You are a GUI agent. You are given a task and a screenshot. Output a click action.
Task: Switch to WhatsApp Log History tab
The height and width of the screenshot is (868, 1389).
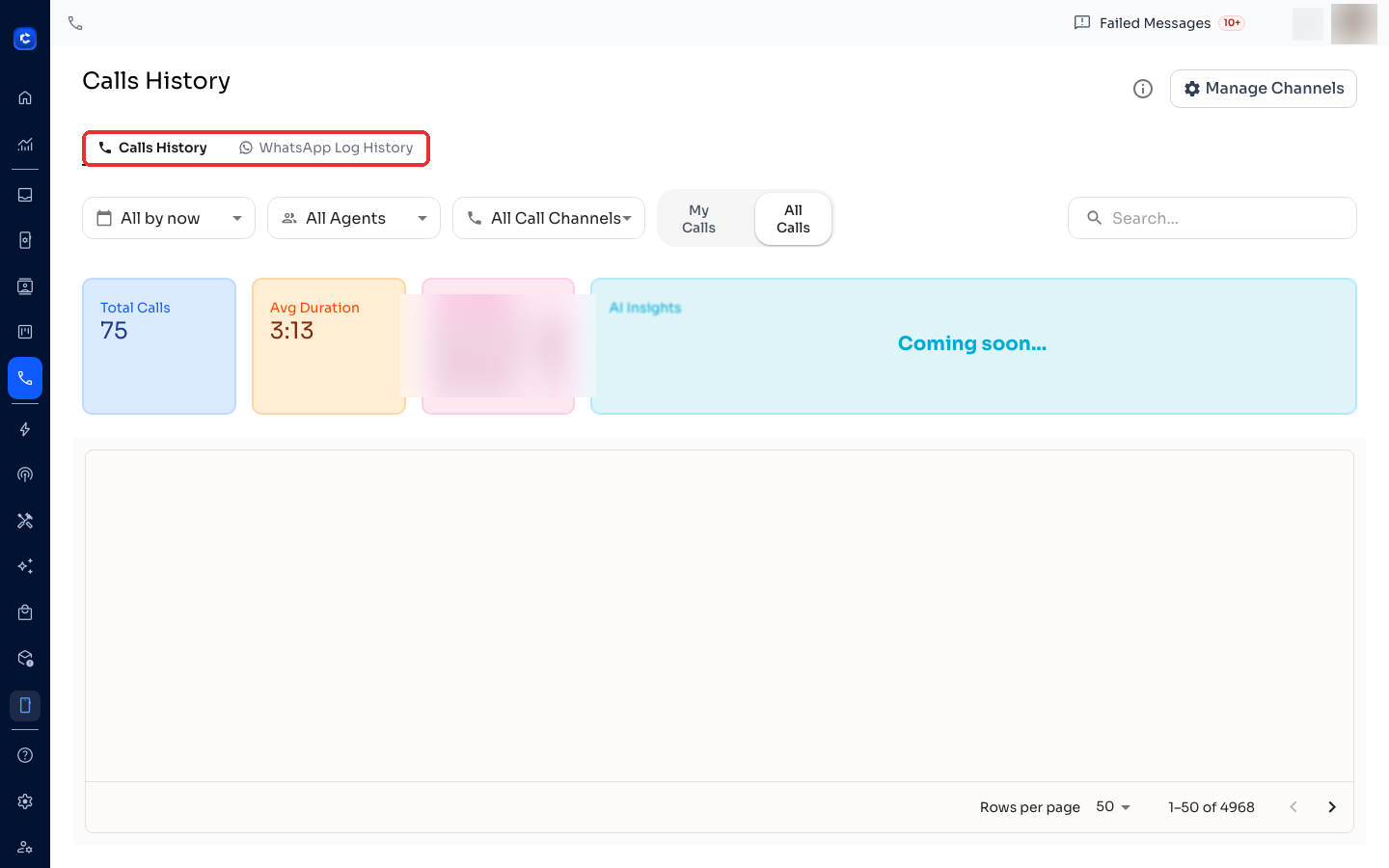pyautogui.click(x=326, y=148)
